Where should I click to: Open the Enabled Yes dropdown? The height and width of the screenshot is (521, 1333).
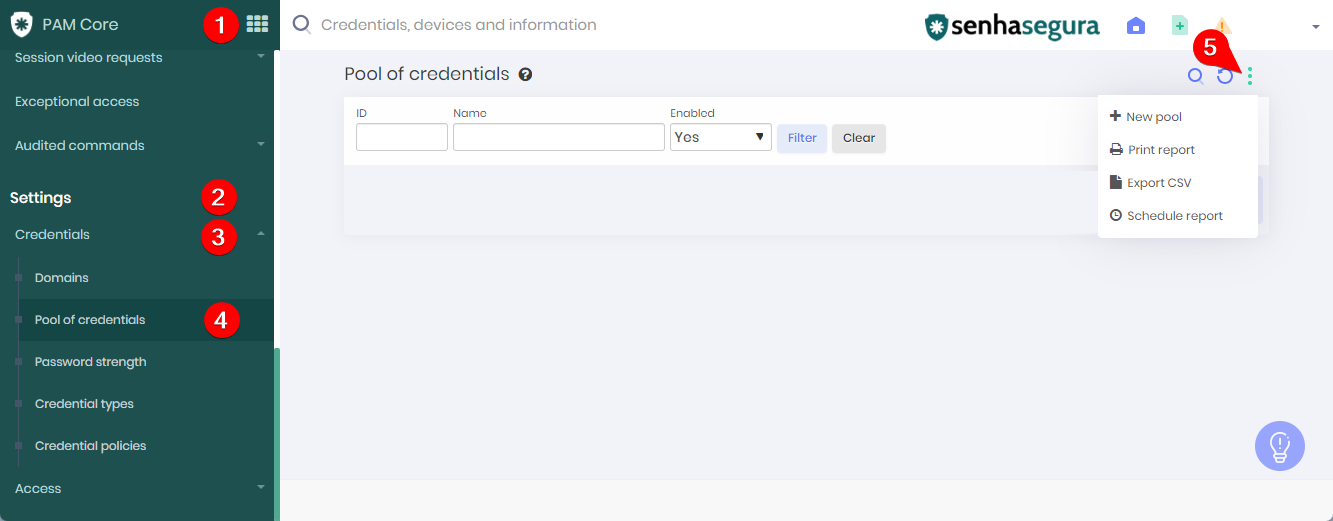point(720,137)
